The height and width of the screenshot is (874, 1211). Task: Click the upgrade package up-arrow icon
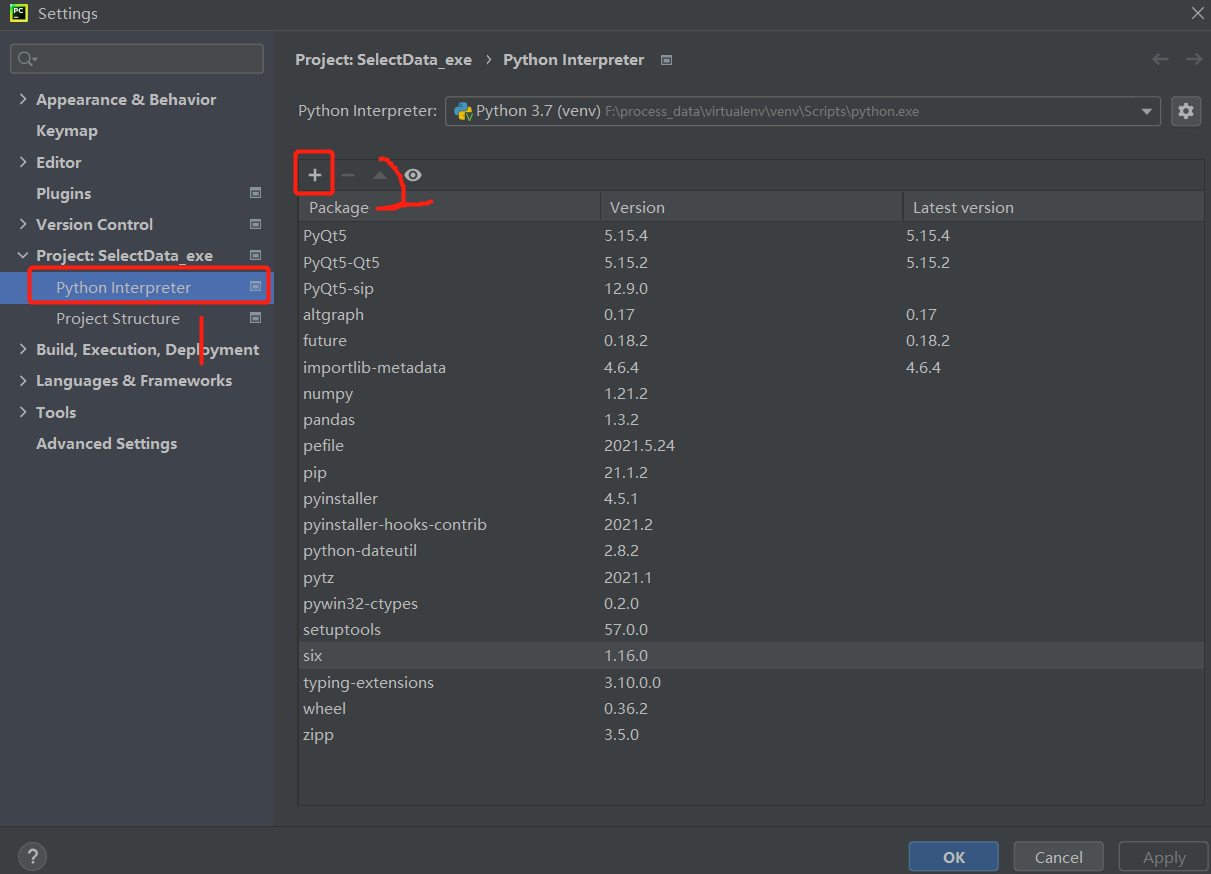(380, 175)
